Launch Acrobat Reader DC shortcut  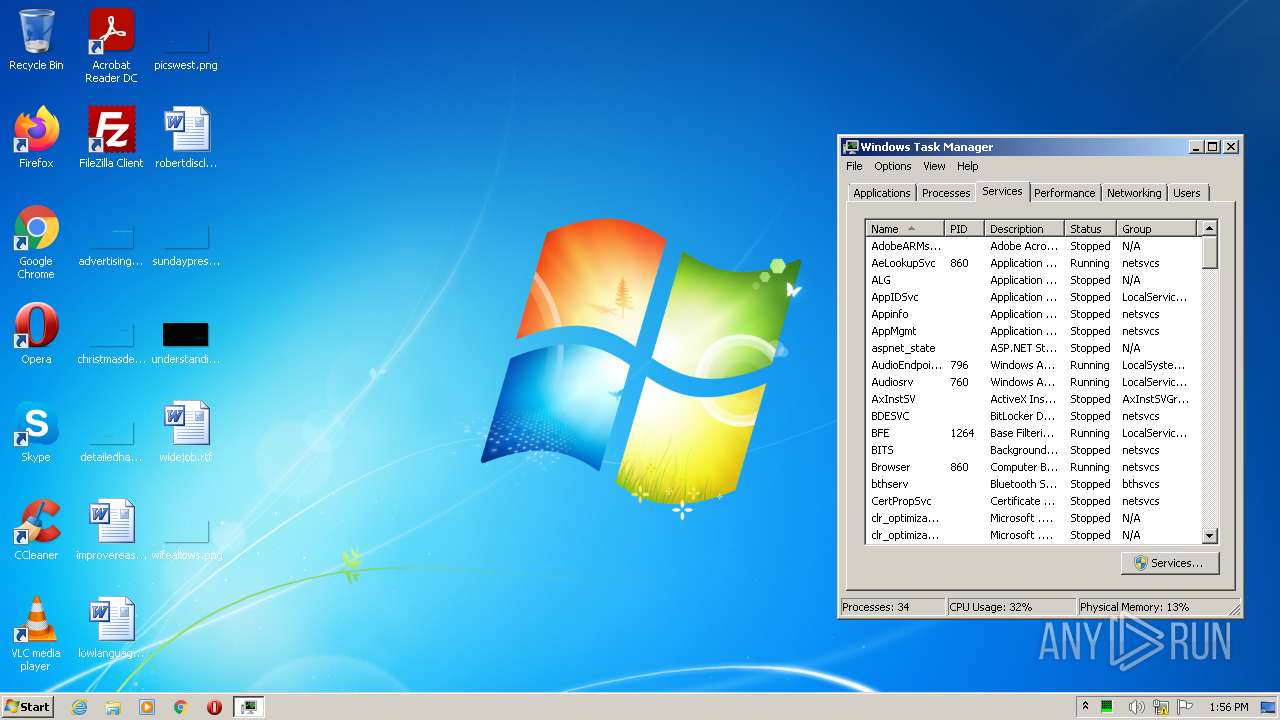pos(111,46)
